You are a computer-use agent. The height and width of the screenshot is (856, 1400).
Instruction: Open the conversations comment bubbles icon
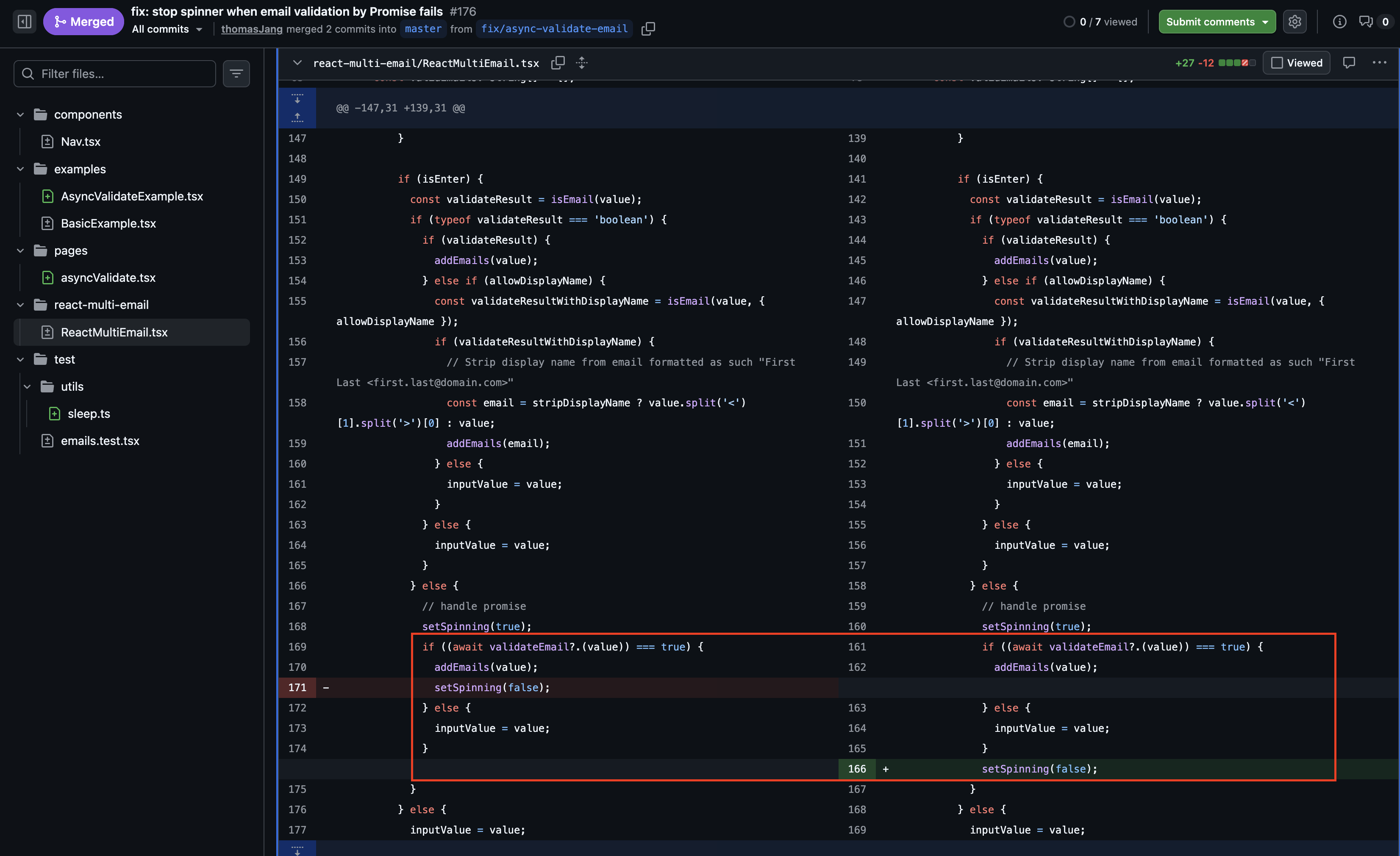(x=1366, y=22)
